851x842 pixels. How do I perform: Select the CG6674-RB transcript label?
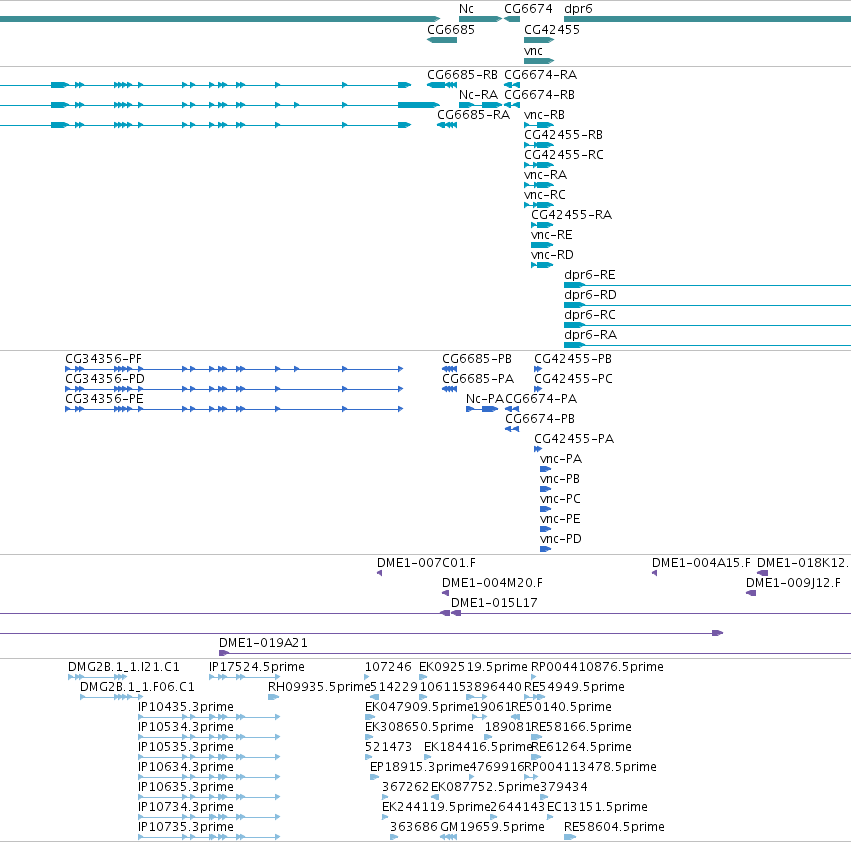tap(539, 94)
